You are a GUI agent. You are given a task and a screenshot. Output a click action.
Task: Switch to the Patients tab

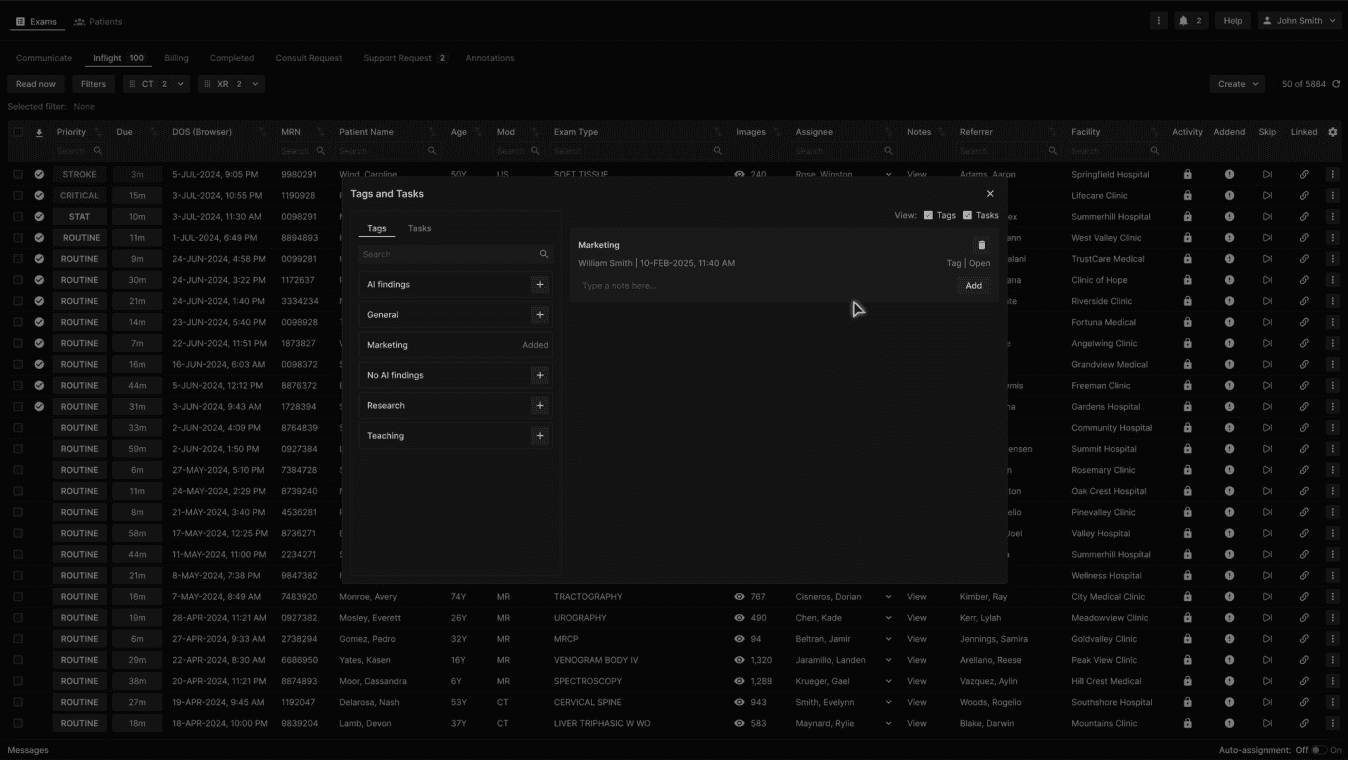click(98, 21)
